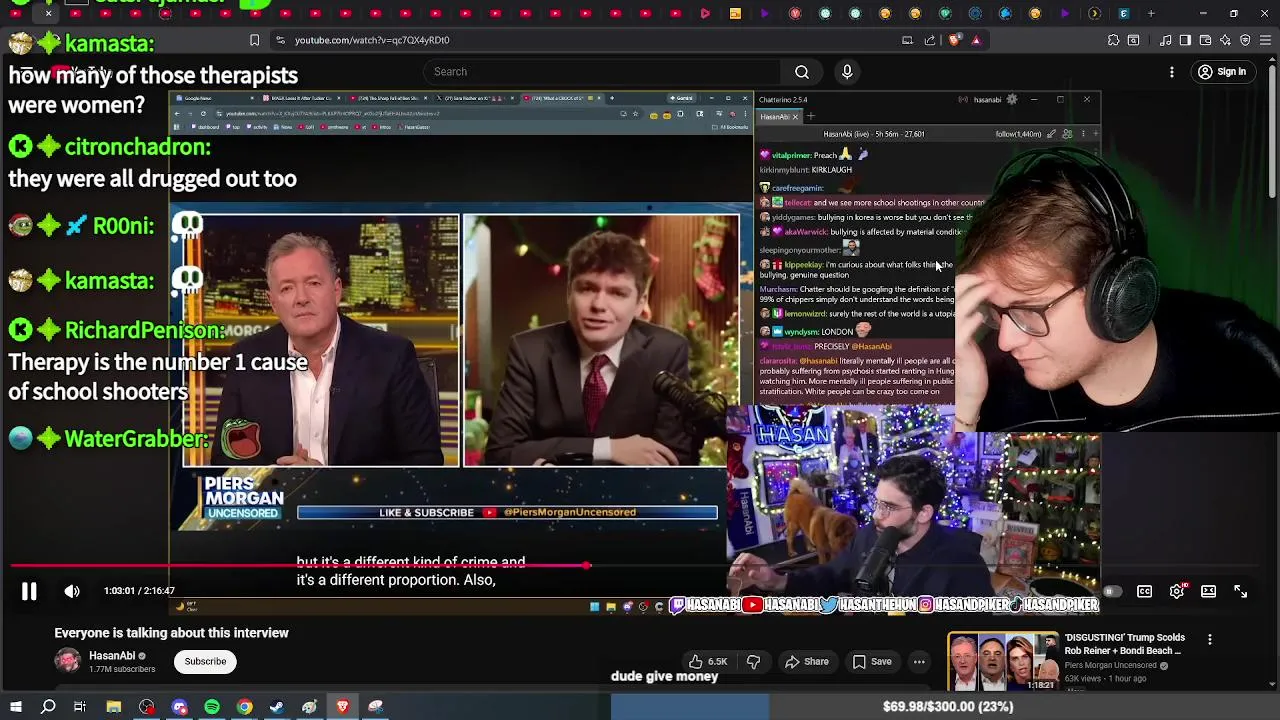
Task: Open the extensions puzzle-piece icon
Action: [x=1113, y=40]
